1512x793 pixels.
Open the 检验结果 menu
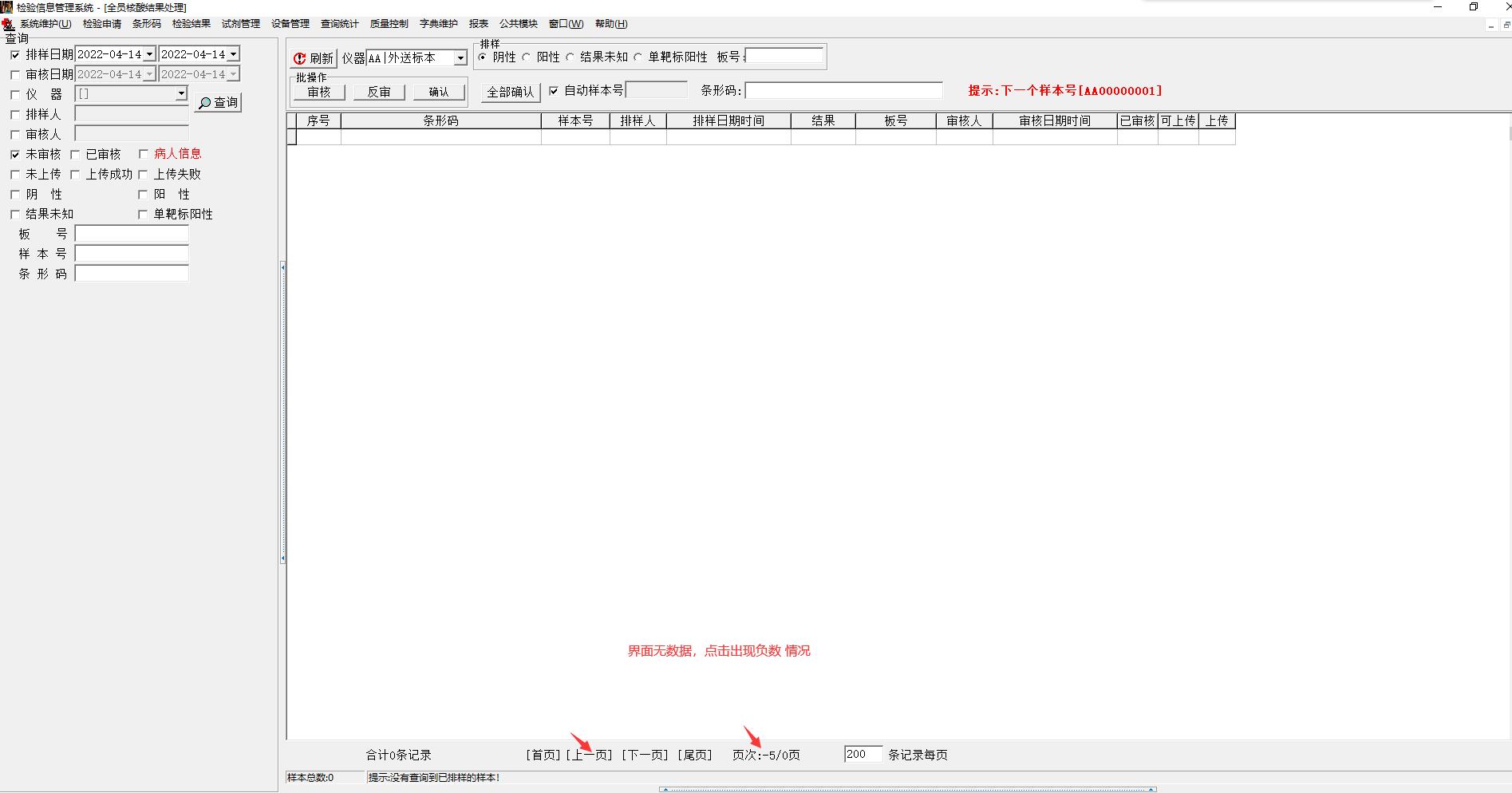(x=191, y=24)
